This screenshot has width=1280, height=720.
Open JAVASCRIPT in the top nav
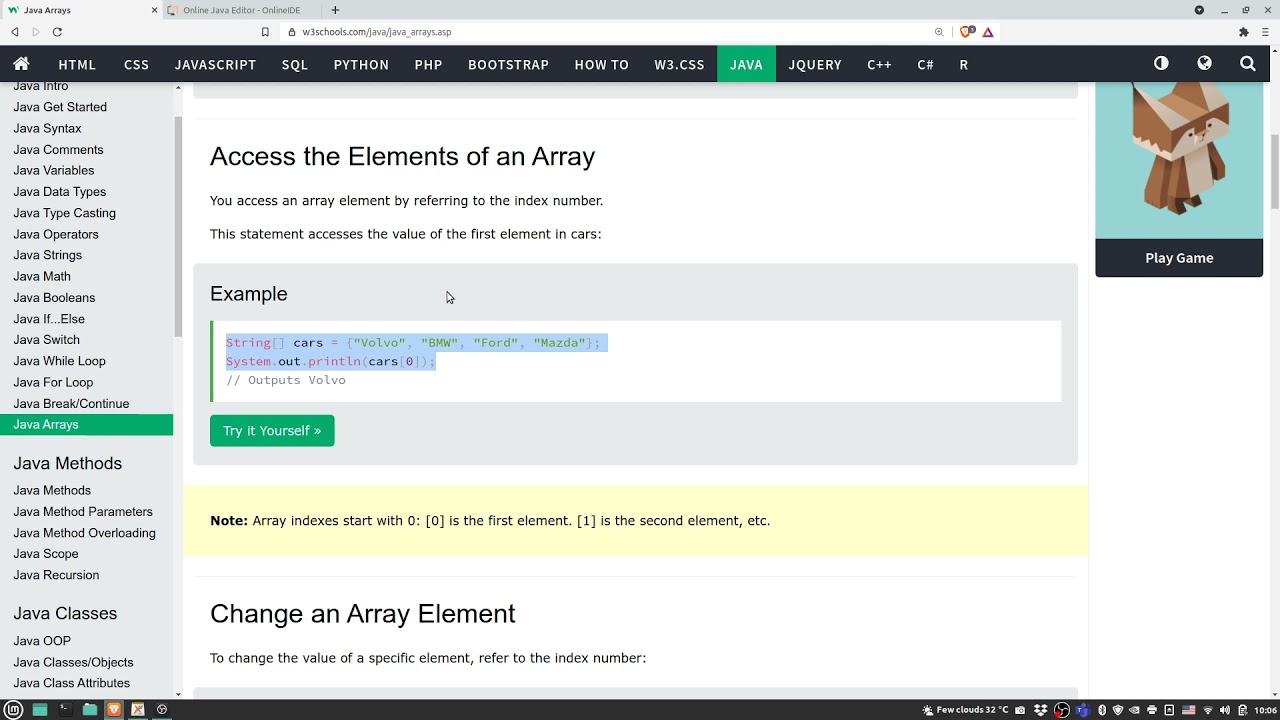[x=215, y=64]
